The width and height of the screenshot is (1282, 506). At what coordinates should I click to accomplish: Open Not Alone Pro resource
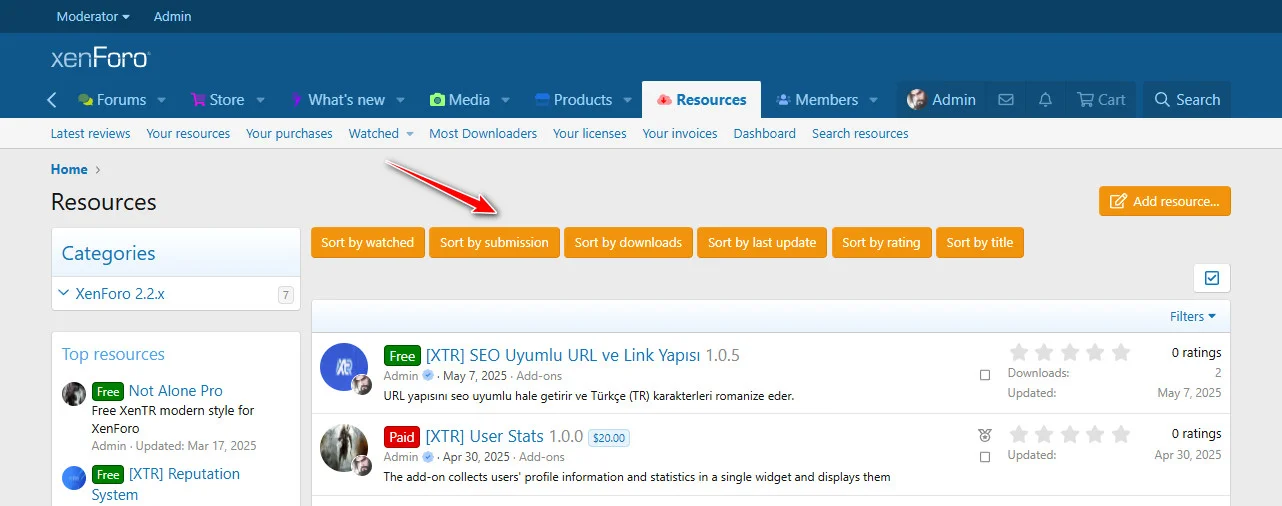pos(176,391)
